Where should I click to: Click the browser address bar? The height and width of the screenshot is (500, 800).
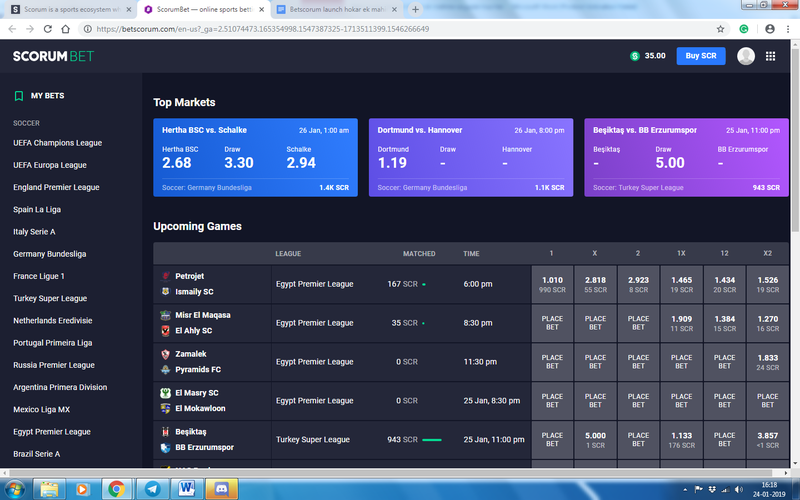pyautogui.click(x=398, y=29)
